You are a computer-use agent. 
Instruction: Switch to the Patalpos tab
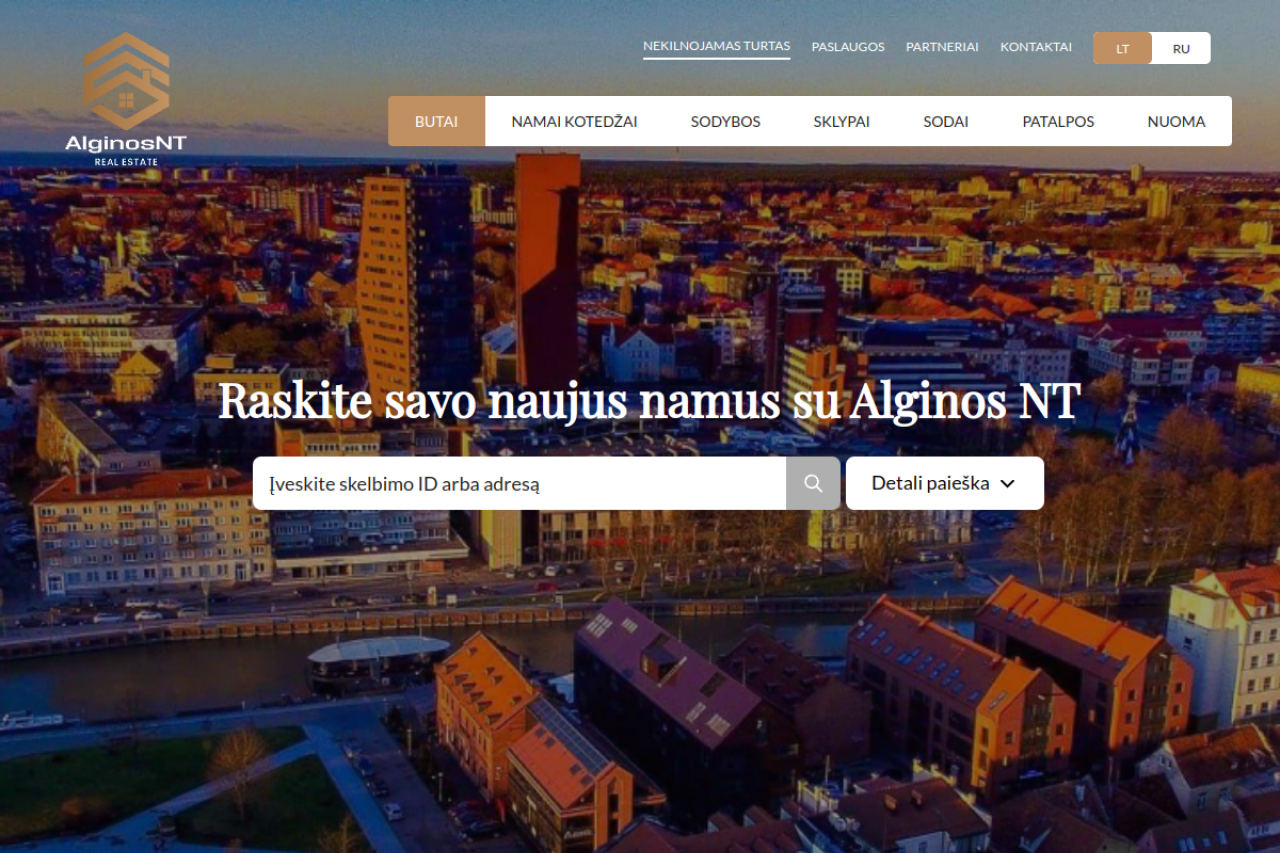click(x=1058, y=121)
